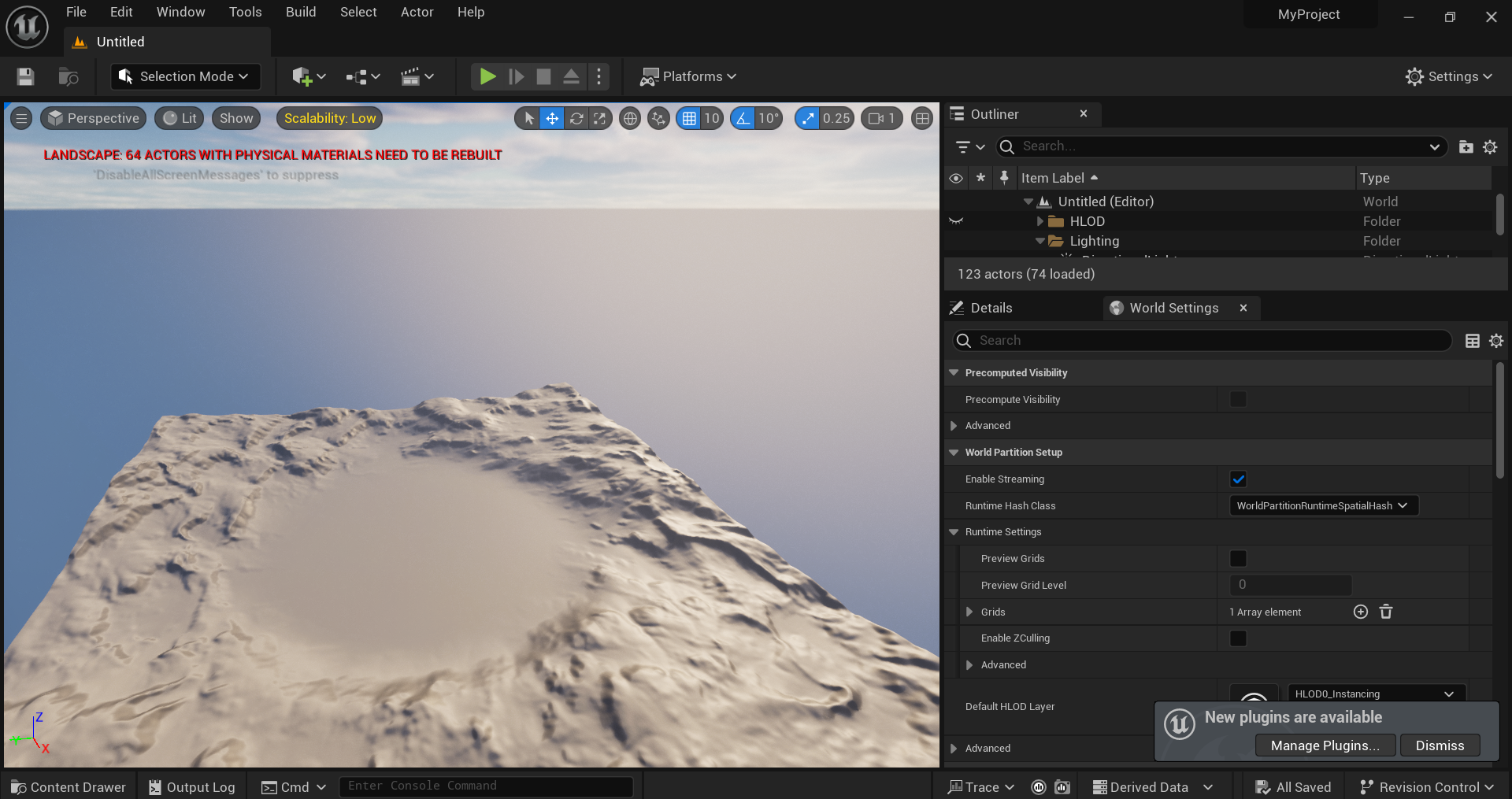Click the Save current level icon

click(x=25, y=76)
